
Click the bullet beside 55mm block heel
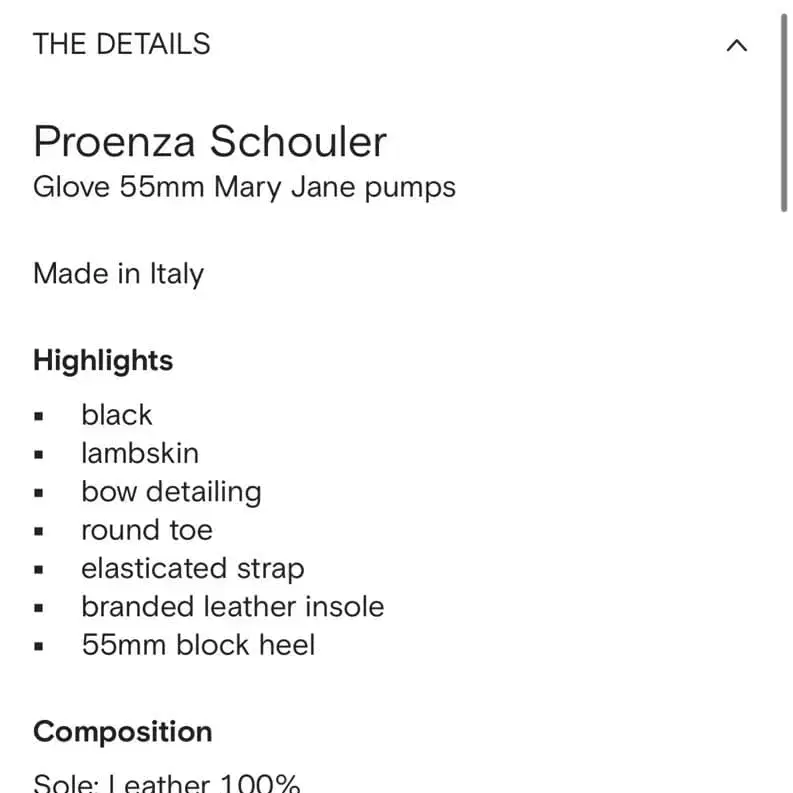[x=39, y=646]
